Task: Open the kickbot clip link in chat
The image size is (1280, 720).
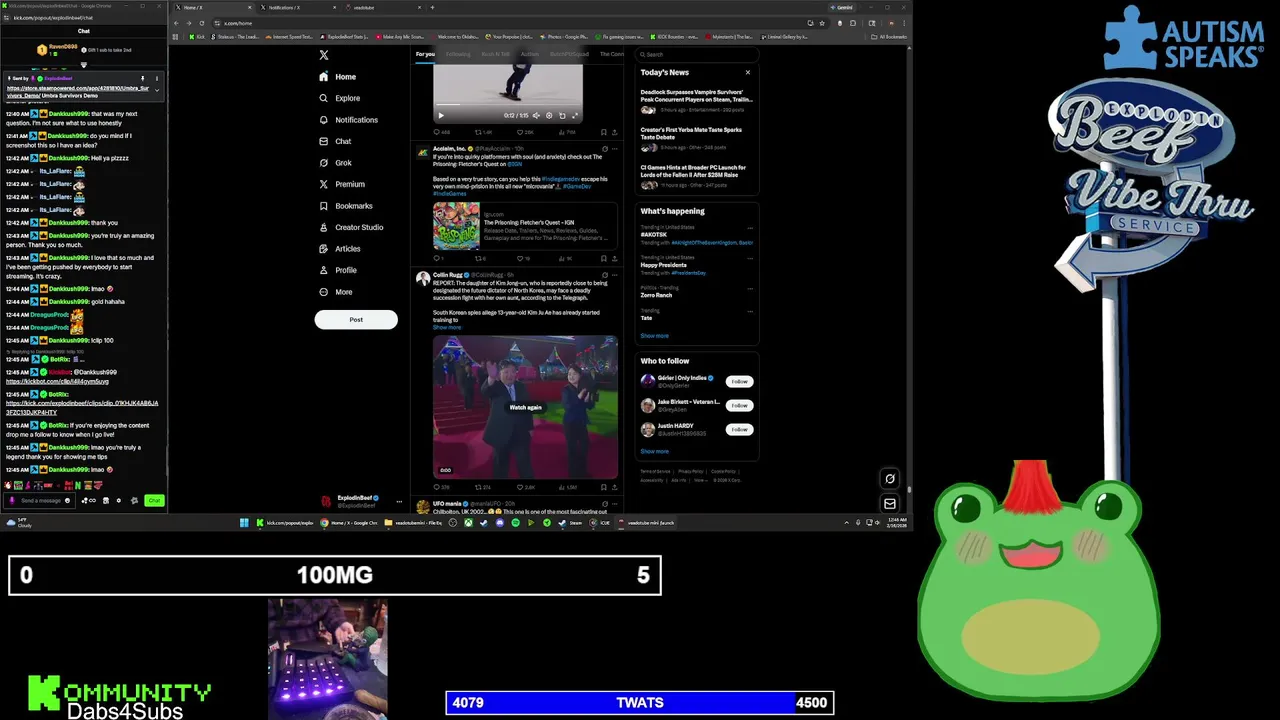Action: point(57,381)
